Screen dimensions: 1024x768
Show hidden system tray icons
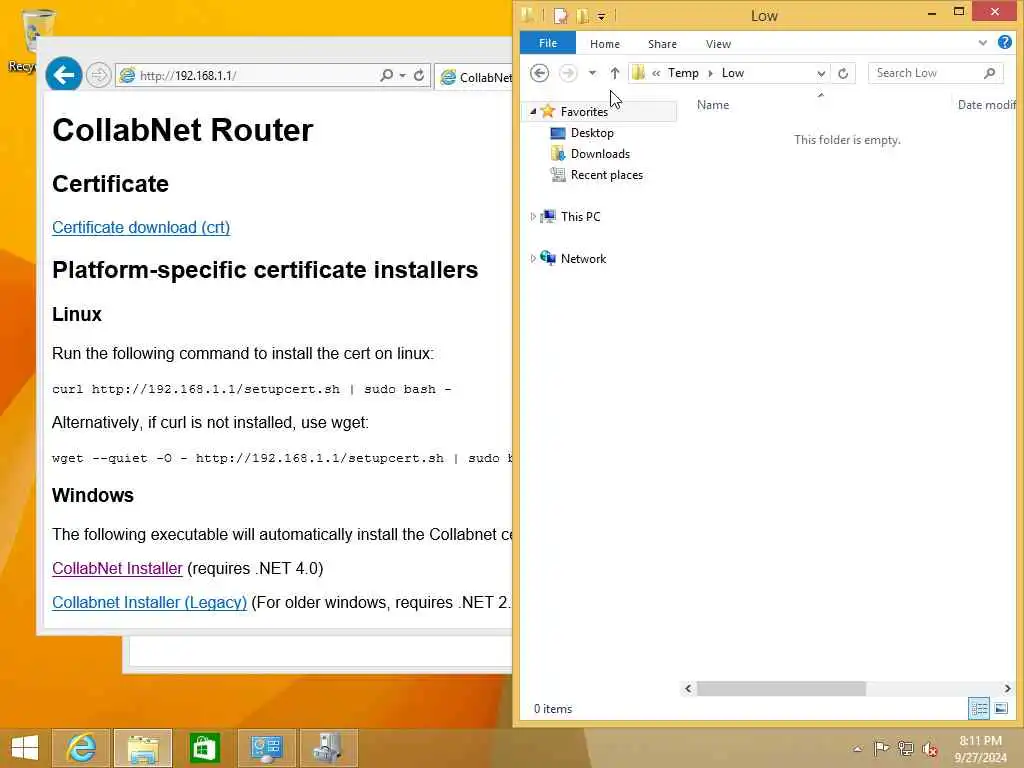pos(857,749)
